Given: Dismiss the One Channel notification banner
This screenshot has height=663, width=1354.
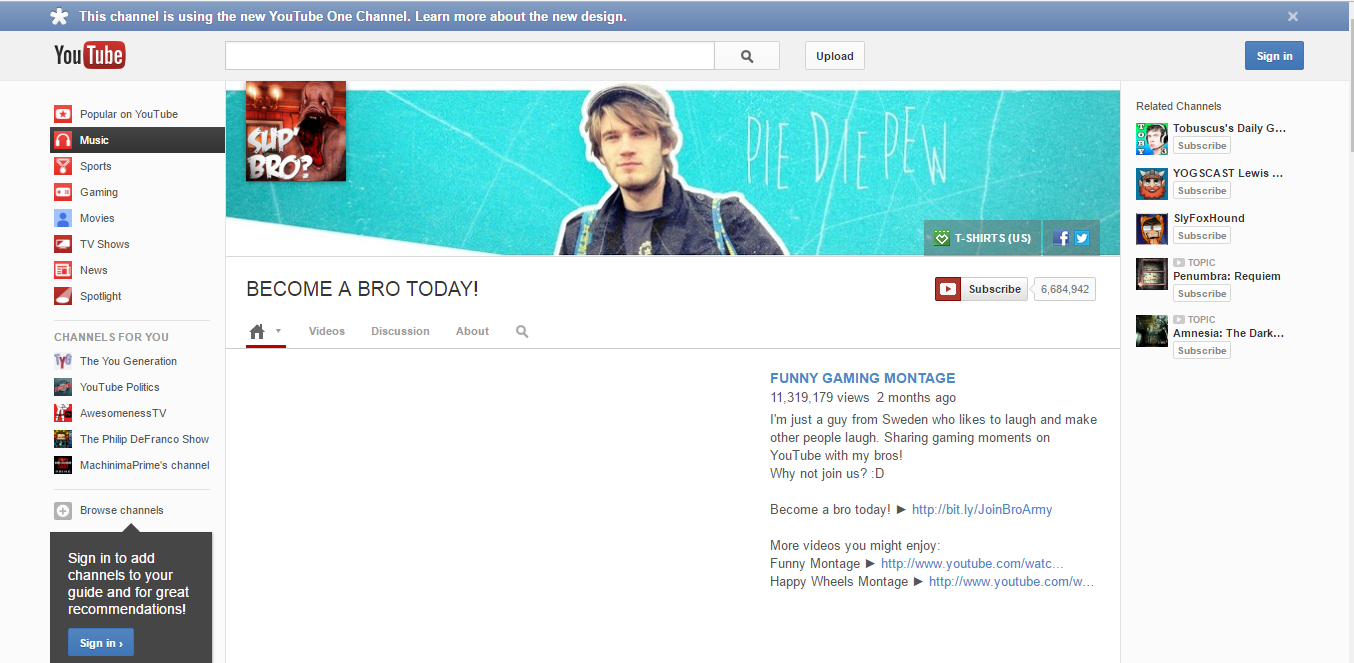Looking at the screenshot, I should tap(1293, 16).
